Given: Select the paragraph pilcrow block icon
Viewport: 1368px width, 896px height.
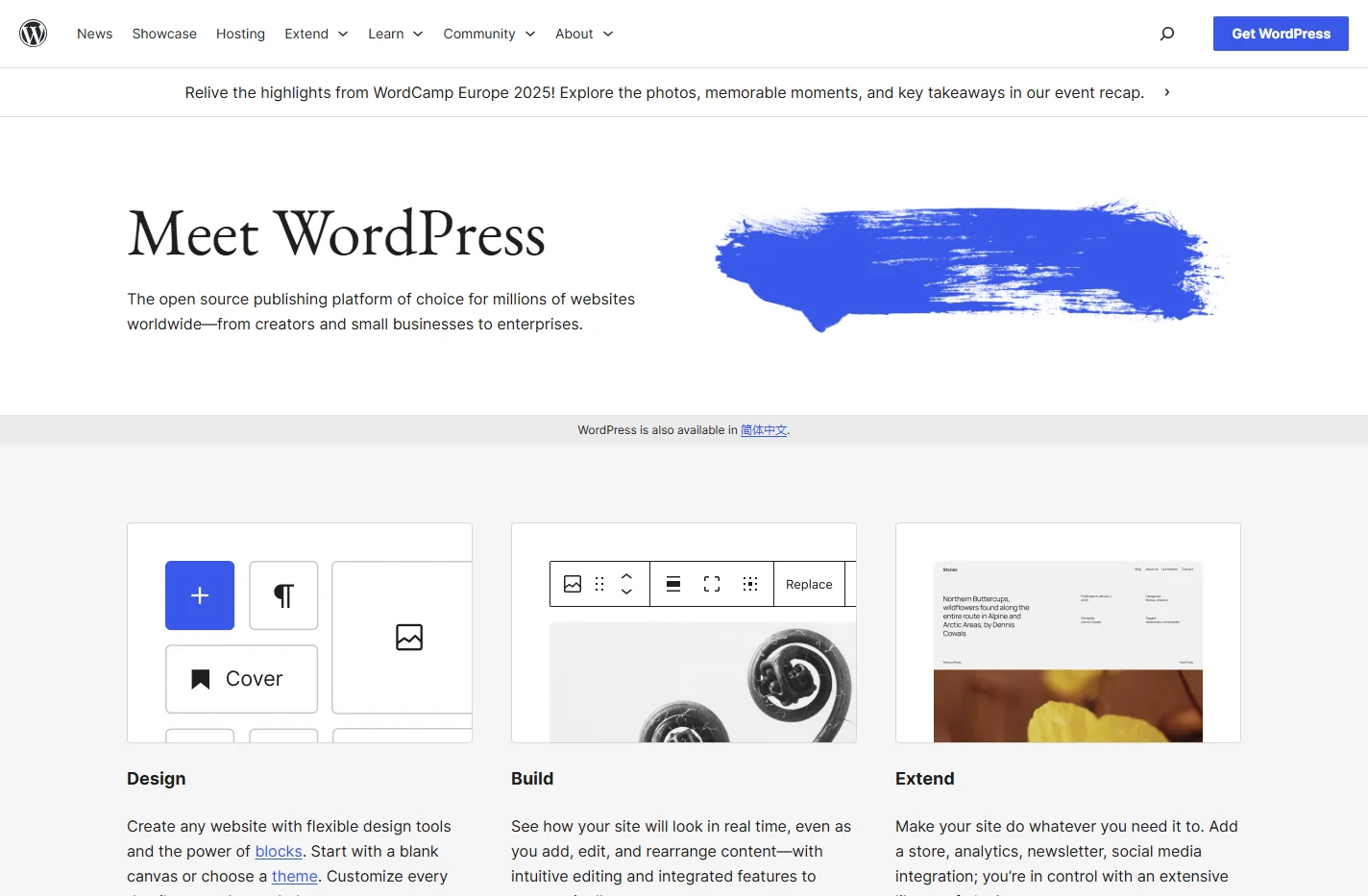Looking at the screenshot, I should coord(283,595).
